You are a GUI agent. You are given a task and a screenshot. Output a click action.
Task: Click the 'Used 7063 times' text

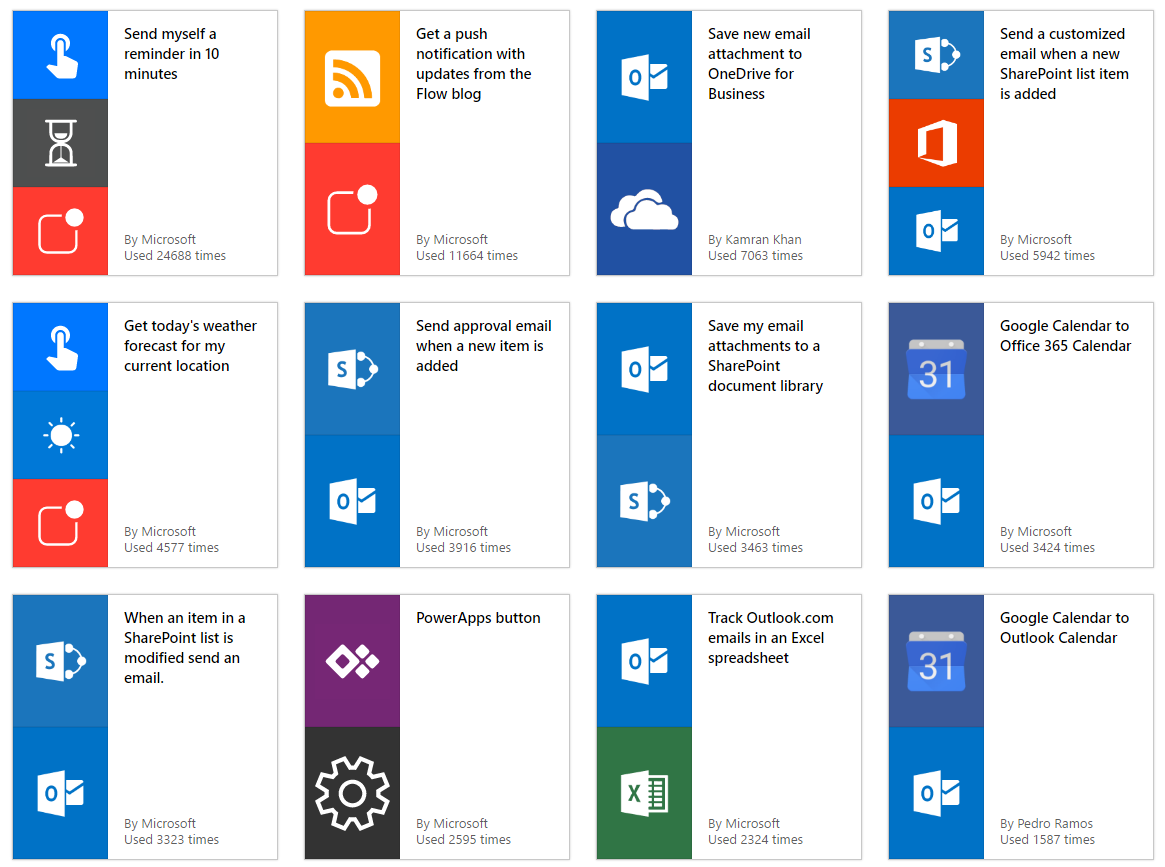point(755,256)
